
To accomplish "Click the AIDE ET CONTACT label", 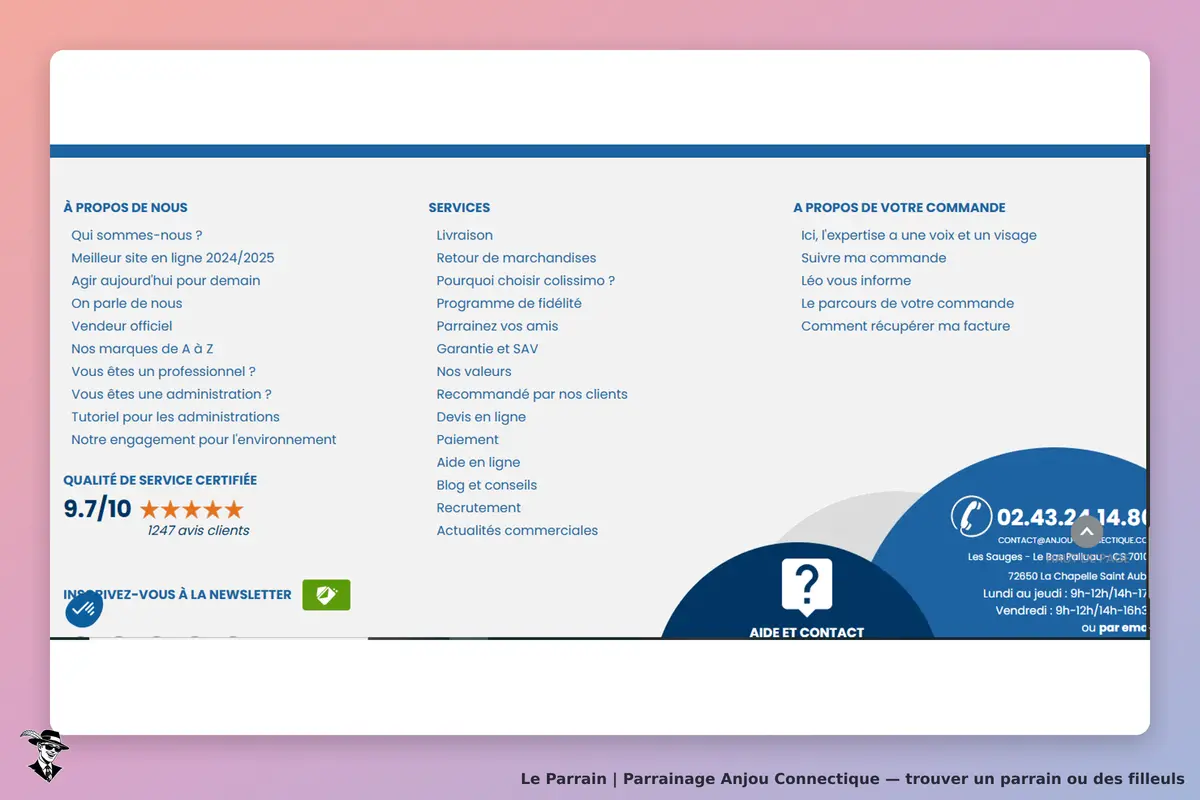I will coord(807,631).
